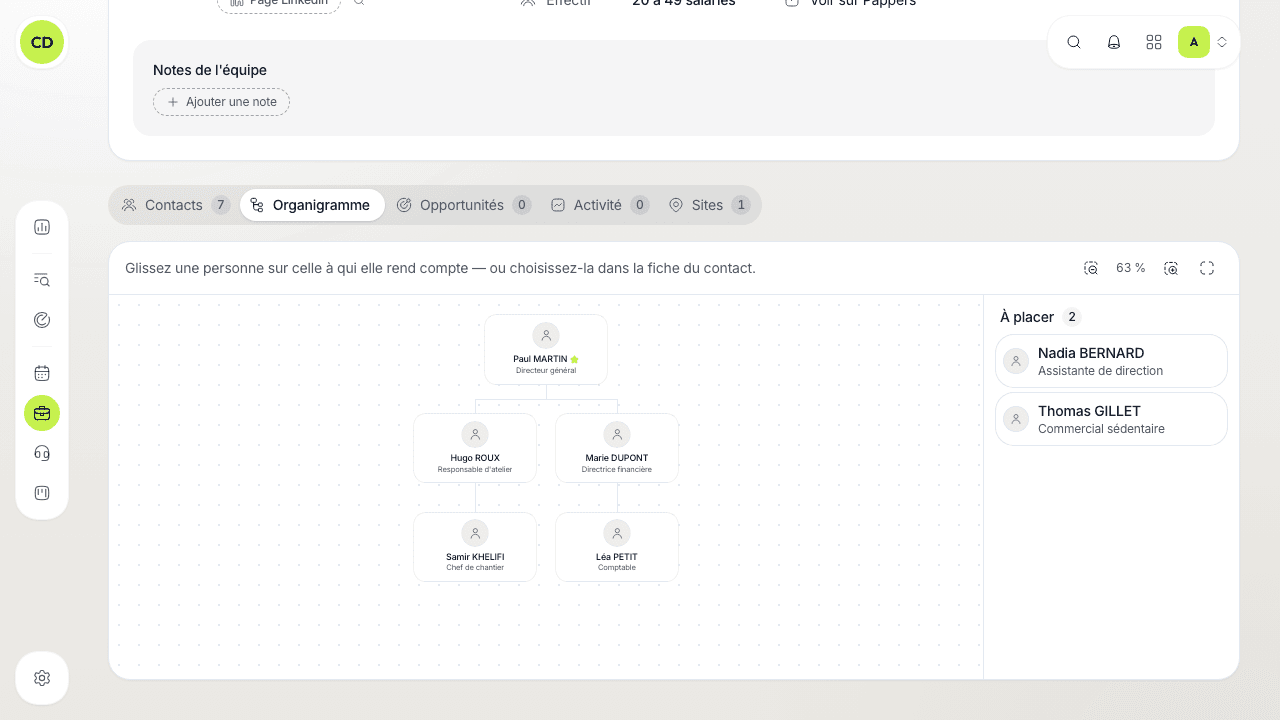This screenshot has width=1280, height=720.
Task: Click the Ajouter une note button
Action: point(221,102)
